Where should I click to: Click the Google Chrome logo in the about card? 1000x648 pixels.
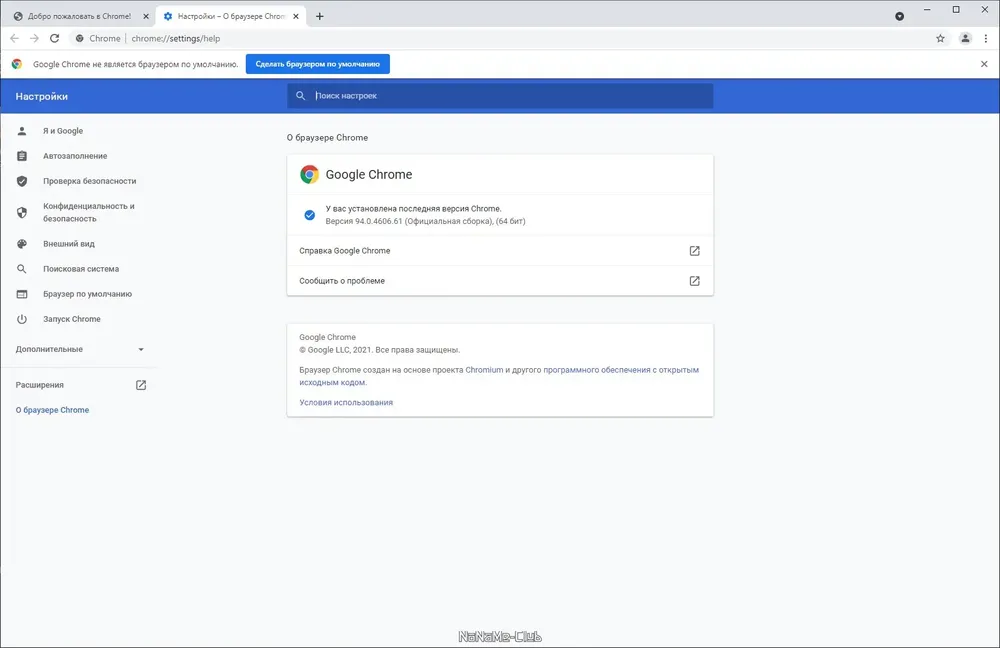click(309, 174)
